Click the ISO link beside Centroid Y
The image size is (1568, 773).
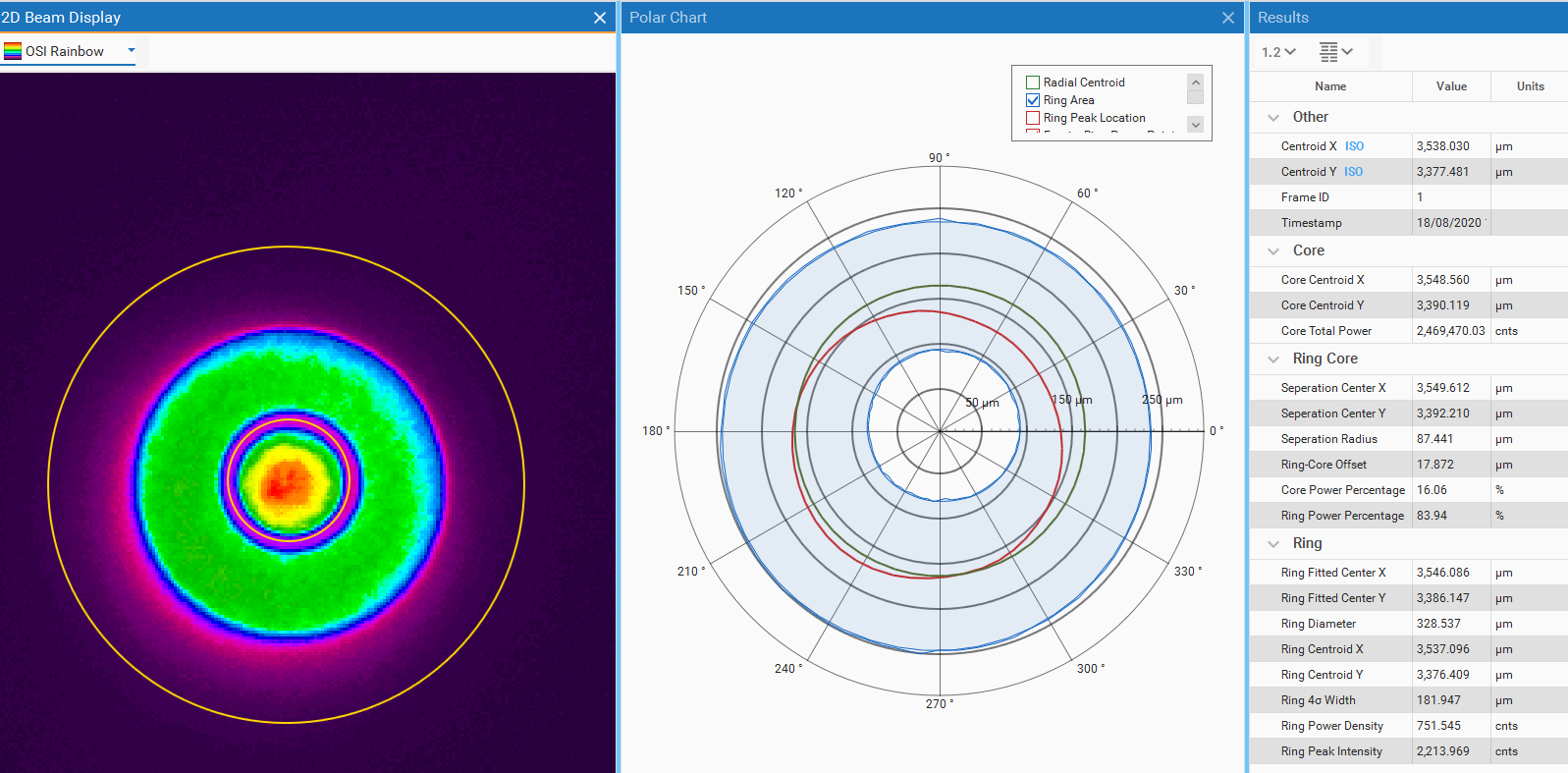[x=1353, y=172]
